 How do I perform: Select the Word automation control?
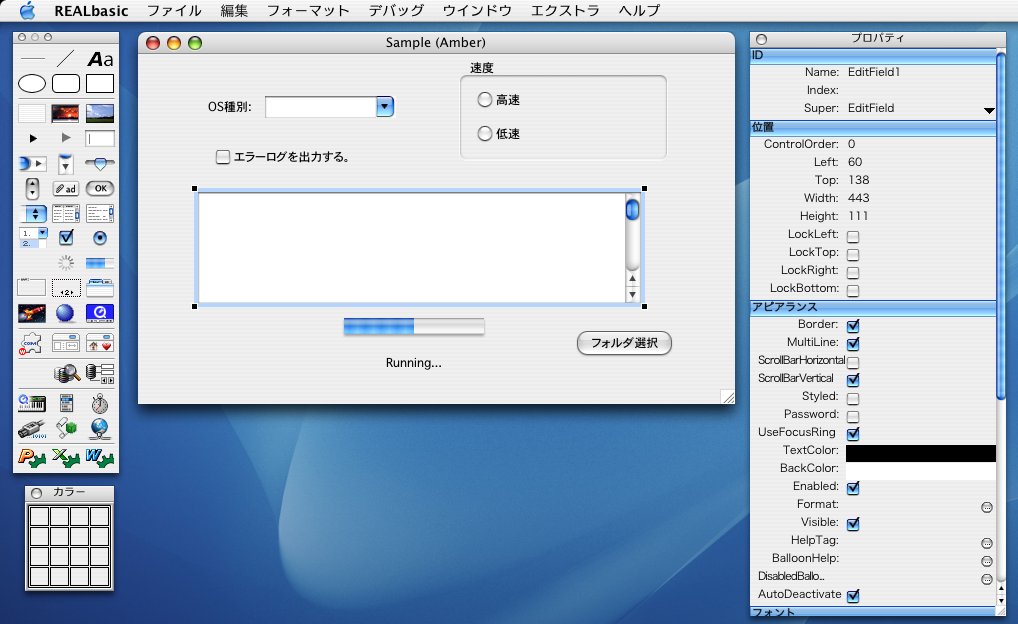[x=99, y=458]
